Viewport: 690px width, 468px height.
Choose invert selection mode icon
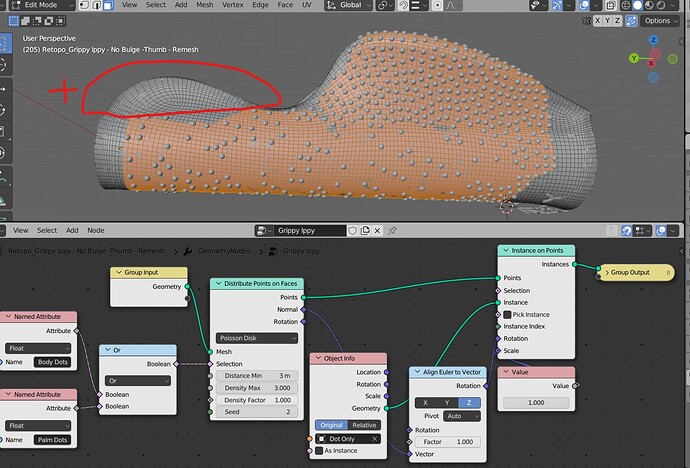[49, 21]
